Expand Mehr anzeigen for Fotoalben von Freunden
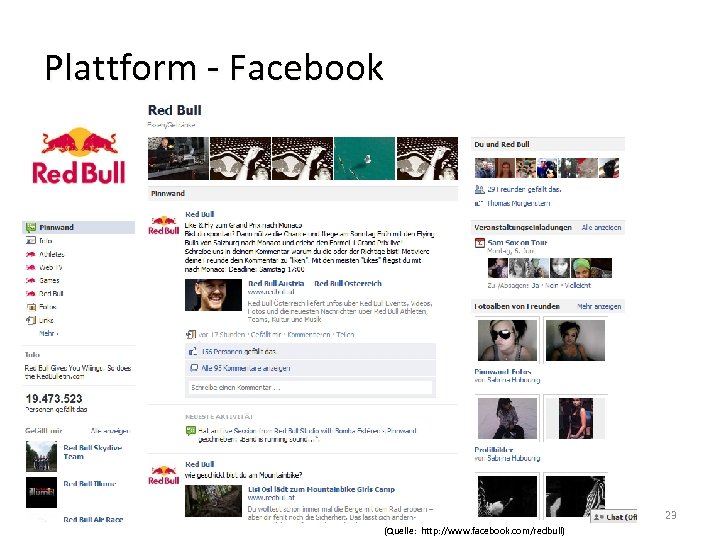This screenshot has height=540, width=720. (599, 306)
